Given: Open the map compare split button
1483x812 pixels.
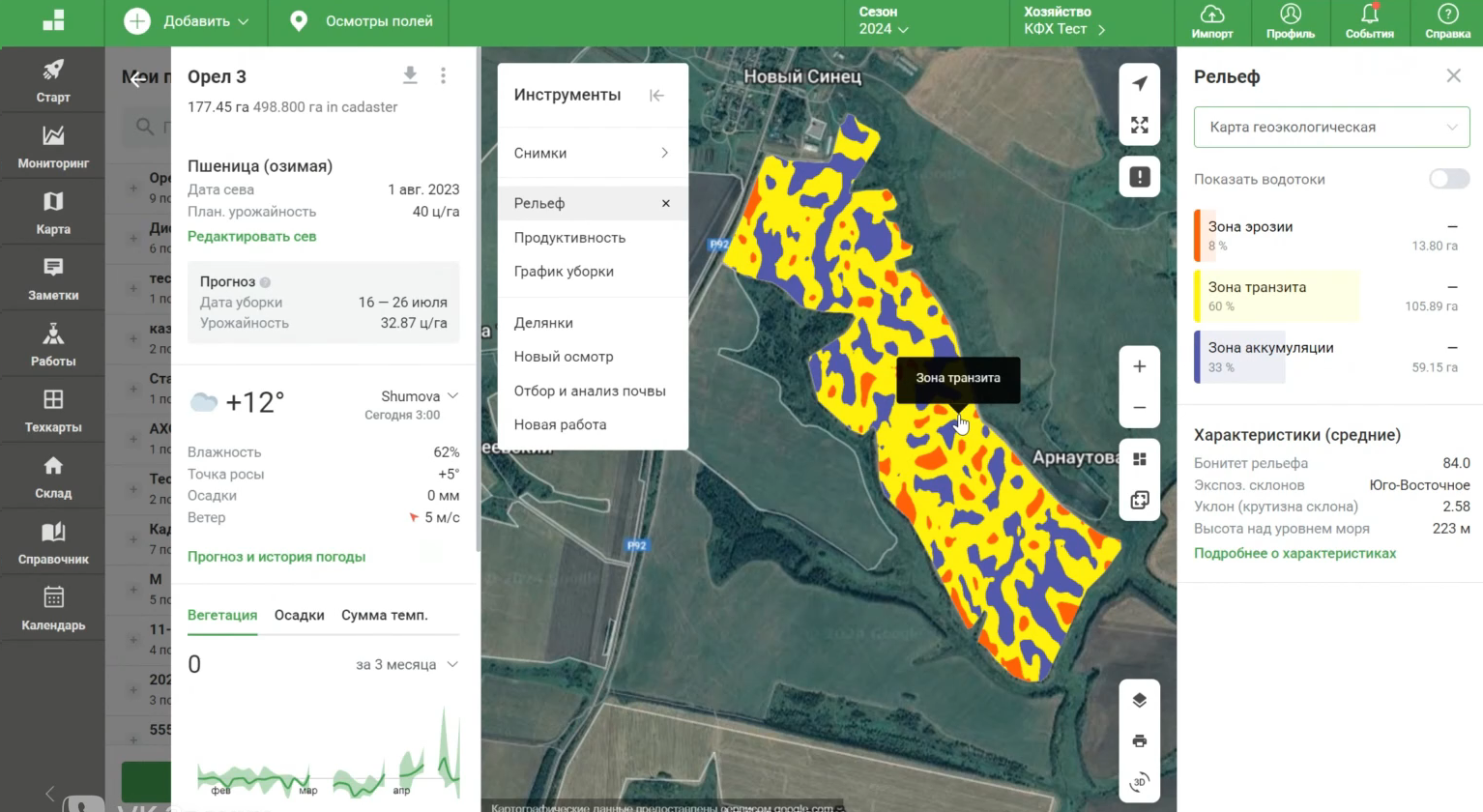Looking at the screenshot, I should click(1140, 500).
